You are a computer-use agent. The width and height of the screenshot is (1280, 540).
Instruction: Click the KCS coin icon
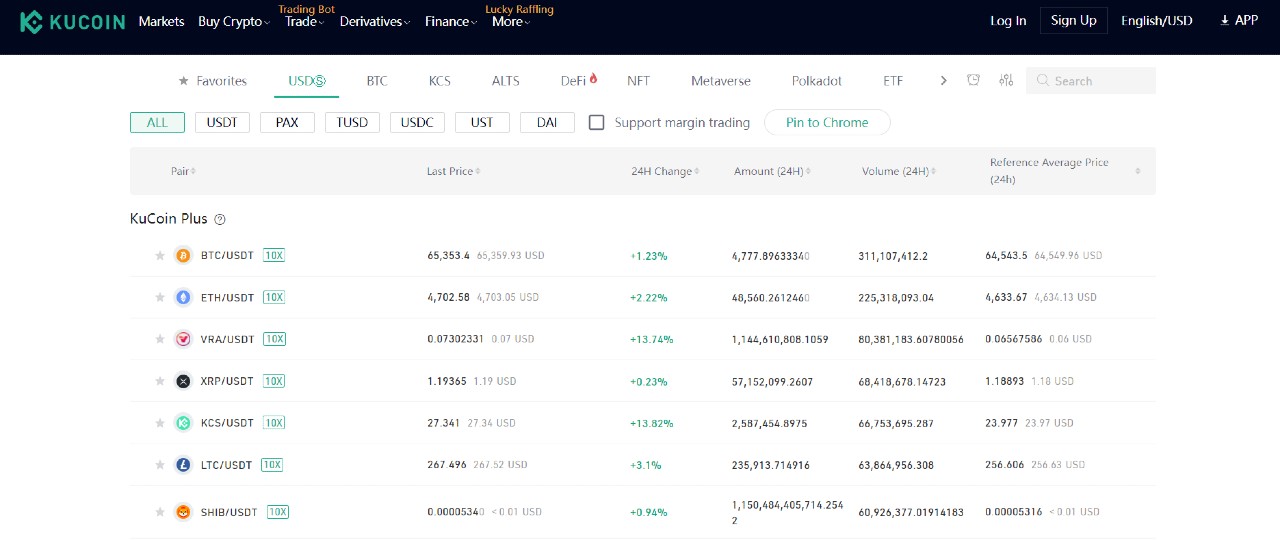(x=183, y=423)
